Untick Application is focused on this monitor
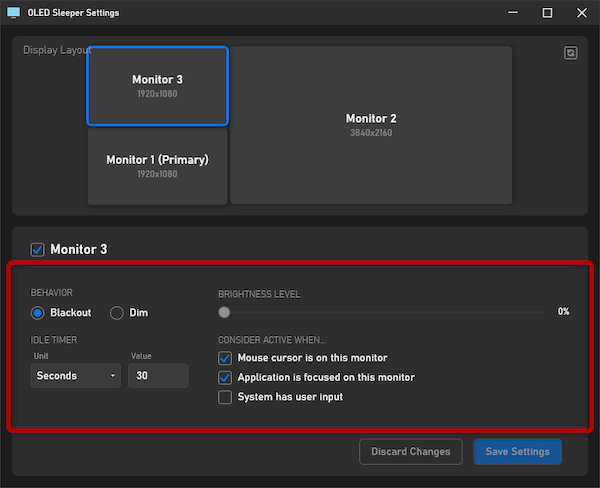This screenshot has height=488, width=600. pyautogui.click(x=225, y=378)
